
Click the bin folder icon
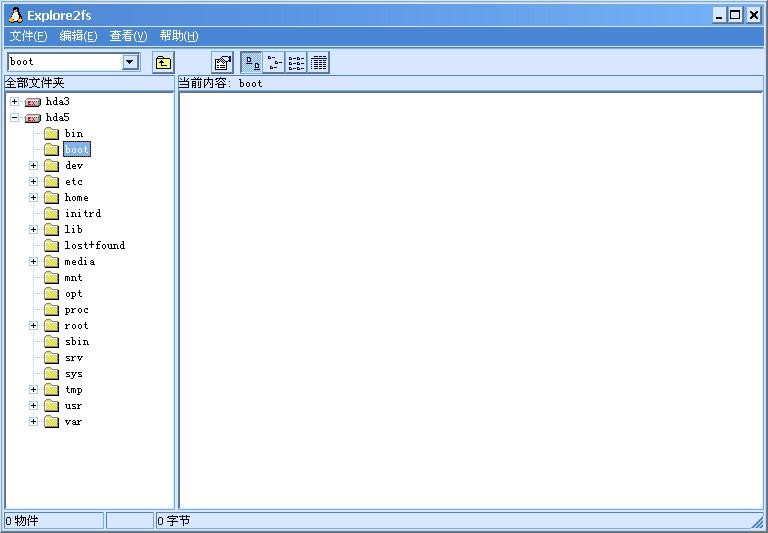[x=51, y=133]
